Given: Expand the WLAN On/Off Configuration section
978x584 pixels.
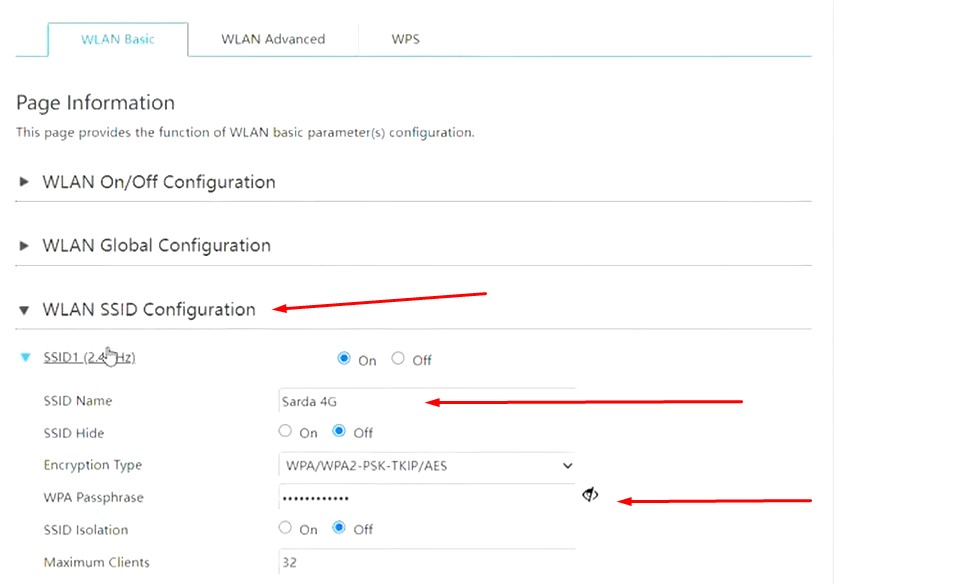Looking at the screenshot, I should click(25, 182).
